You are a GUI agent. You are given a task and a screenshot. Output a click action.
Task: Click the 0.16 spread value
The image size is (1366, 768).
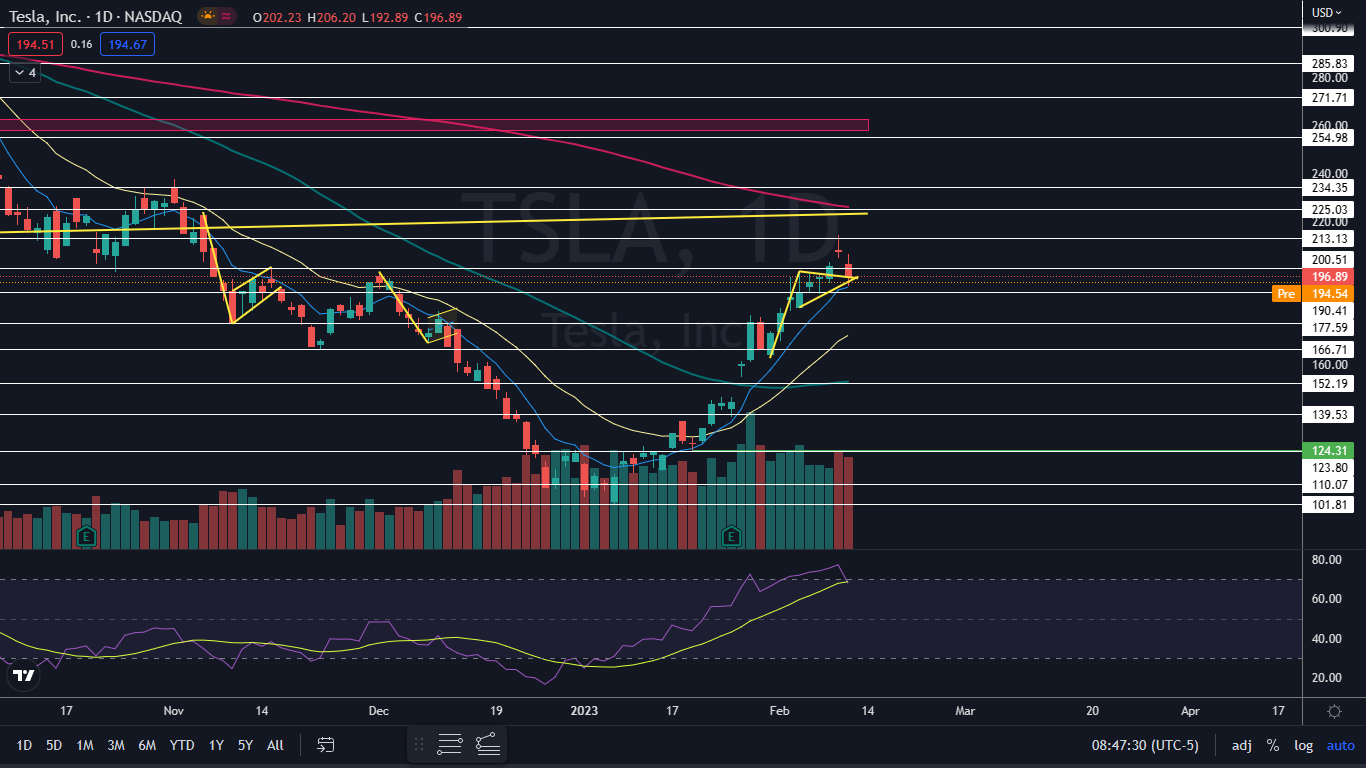(82, 44)
